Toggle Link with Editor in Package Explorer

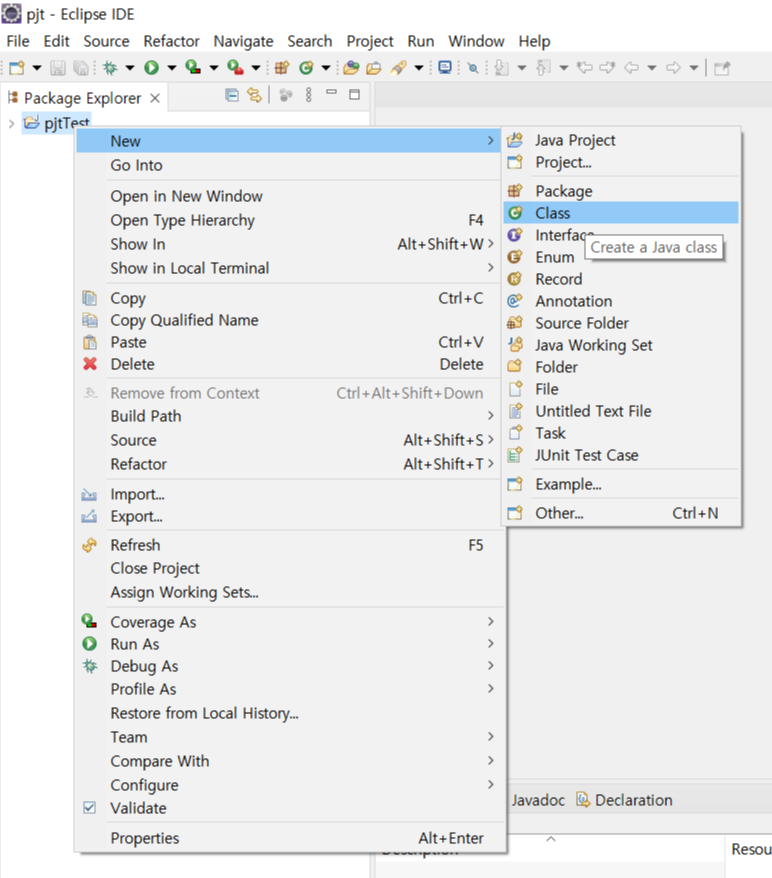(x=255, y=95)
